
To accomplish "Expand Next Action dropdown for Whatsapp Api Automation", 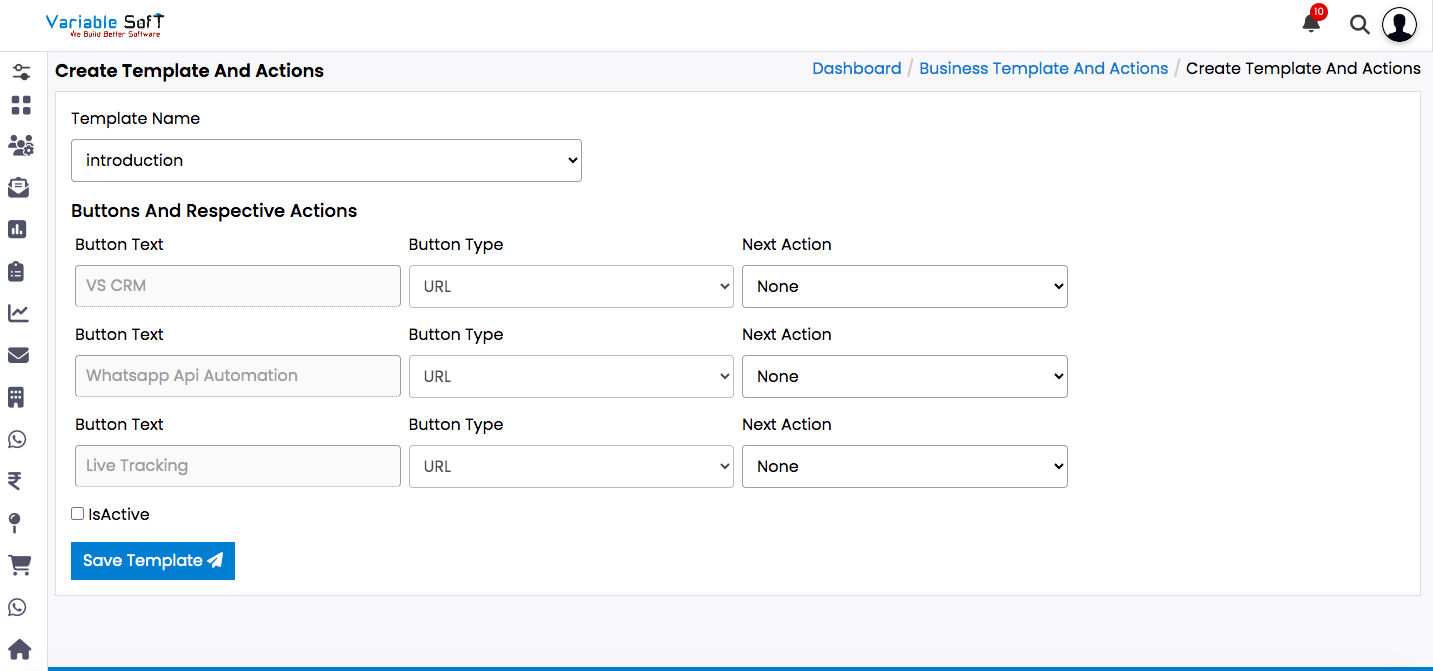I will (x=904, y=376).
